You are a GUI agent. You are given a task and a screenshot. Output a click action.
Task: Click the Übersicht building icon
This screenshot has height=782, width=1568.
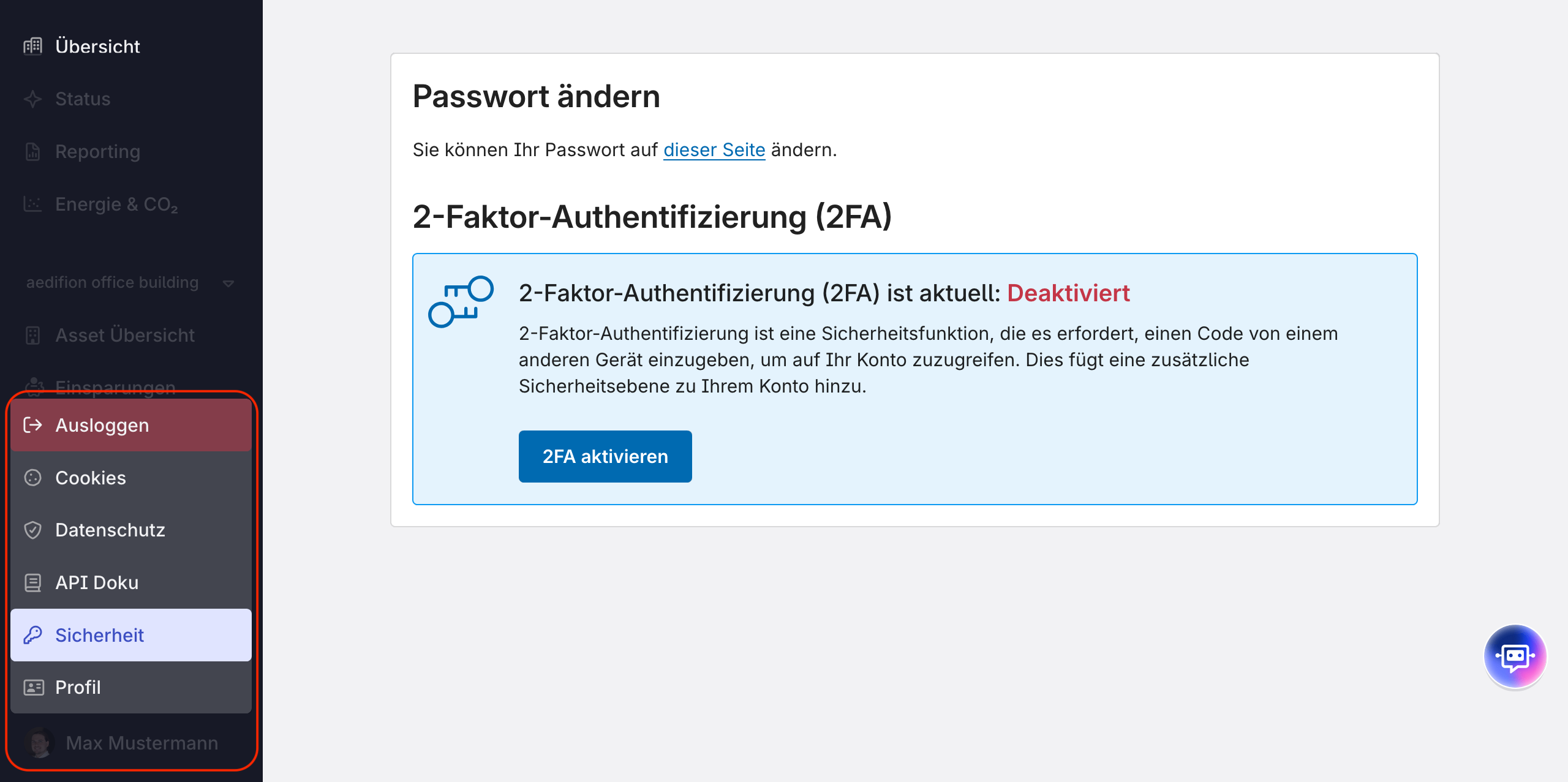33,47
